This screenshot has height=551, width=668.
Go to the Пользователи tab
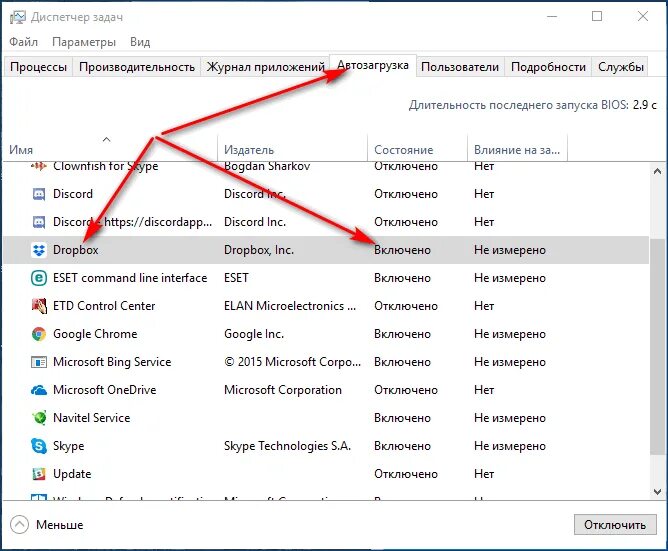(460, 67)
